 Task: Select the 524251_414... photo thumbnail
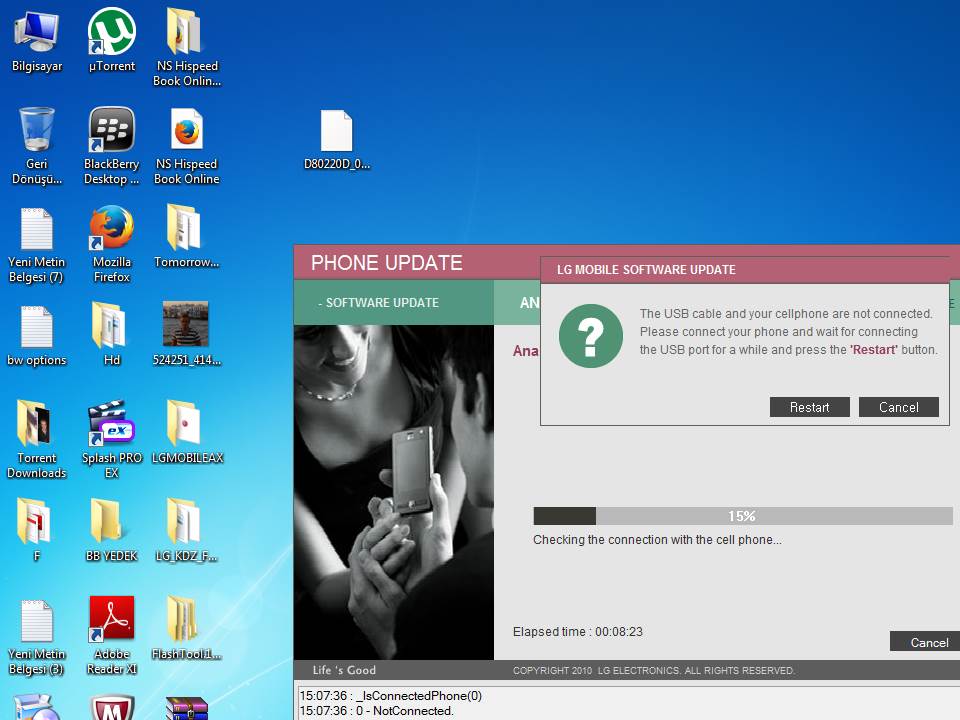(187, 333)
